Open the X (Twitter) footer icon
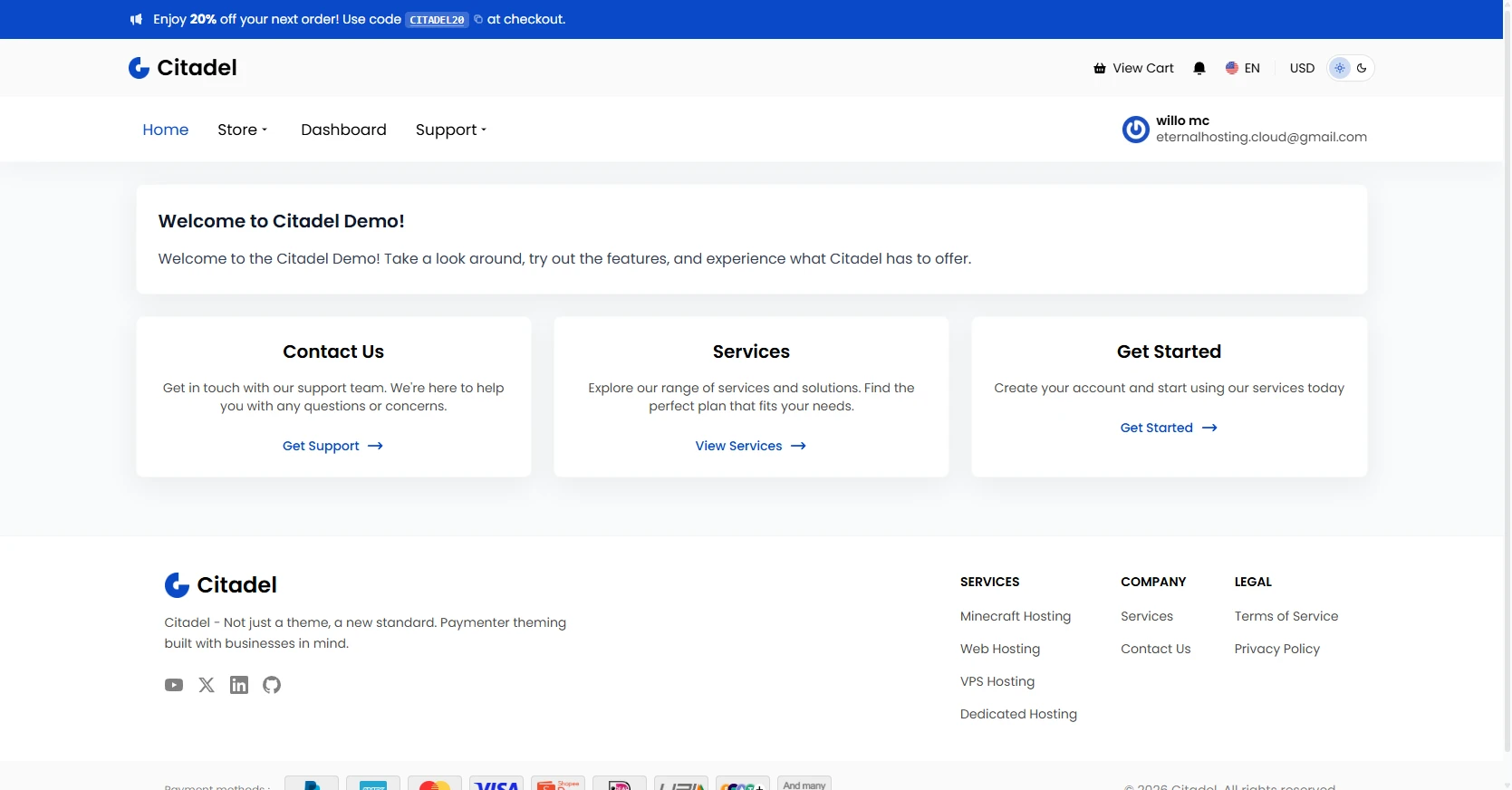1512x790 pixels. pyautogui.click(x=207, y=685)
